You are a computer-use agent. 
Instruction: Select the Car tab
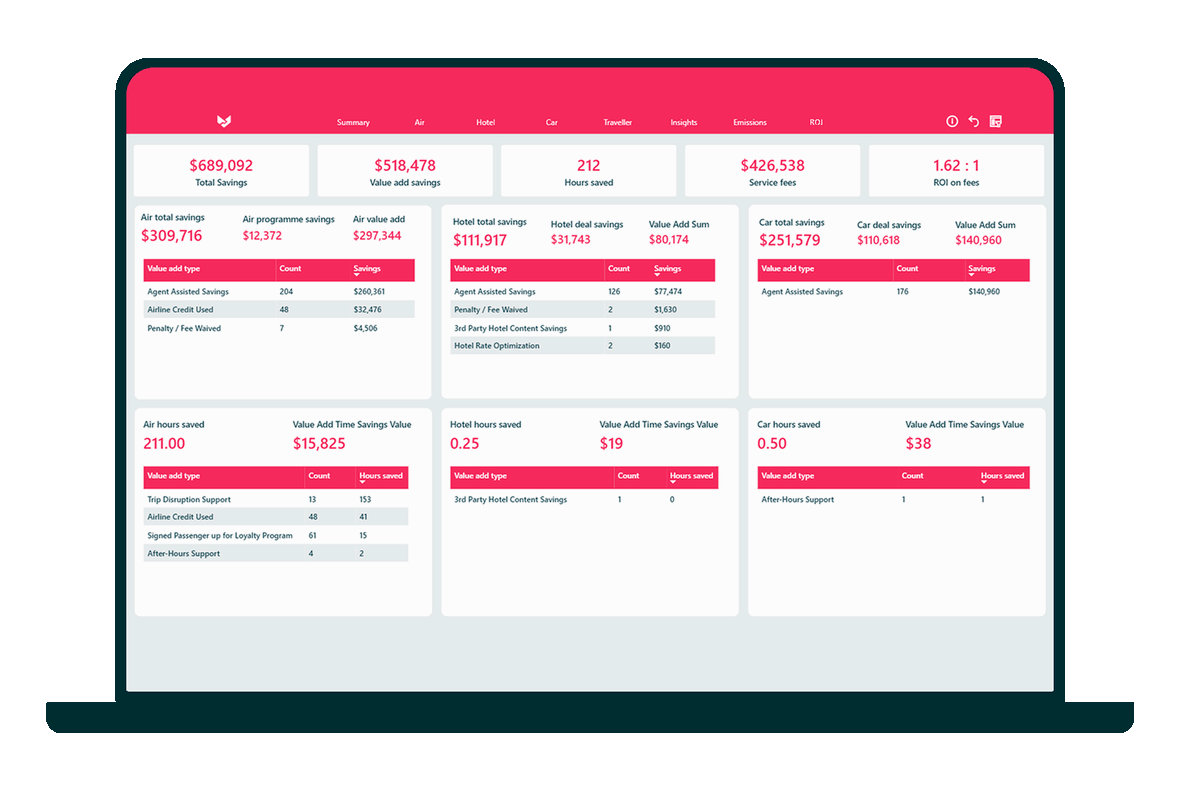point(552,123)
